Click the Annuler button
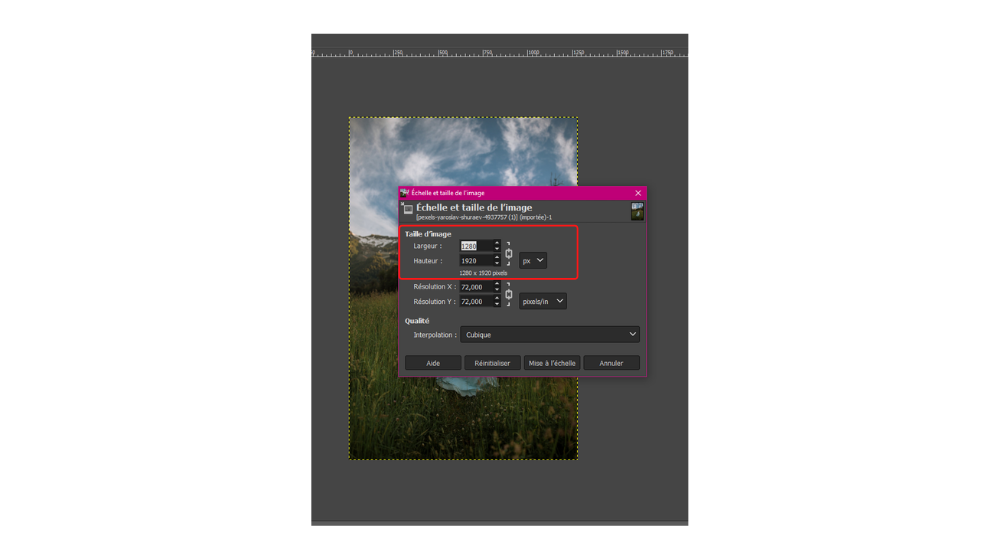The height and width of the screenshot is (560, 1000). click(611, 363)
